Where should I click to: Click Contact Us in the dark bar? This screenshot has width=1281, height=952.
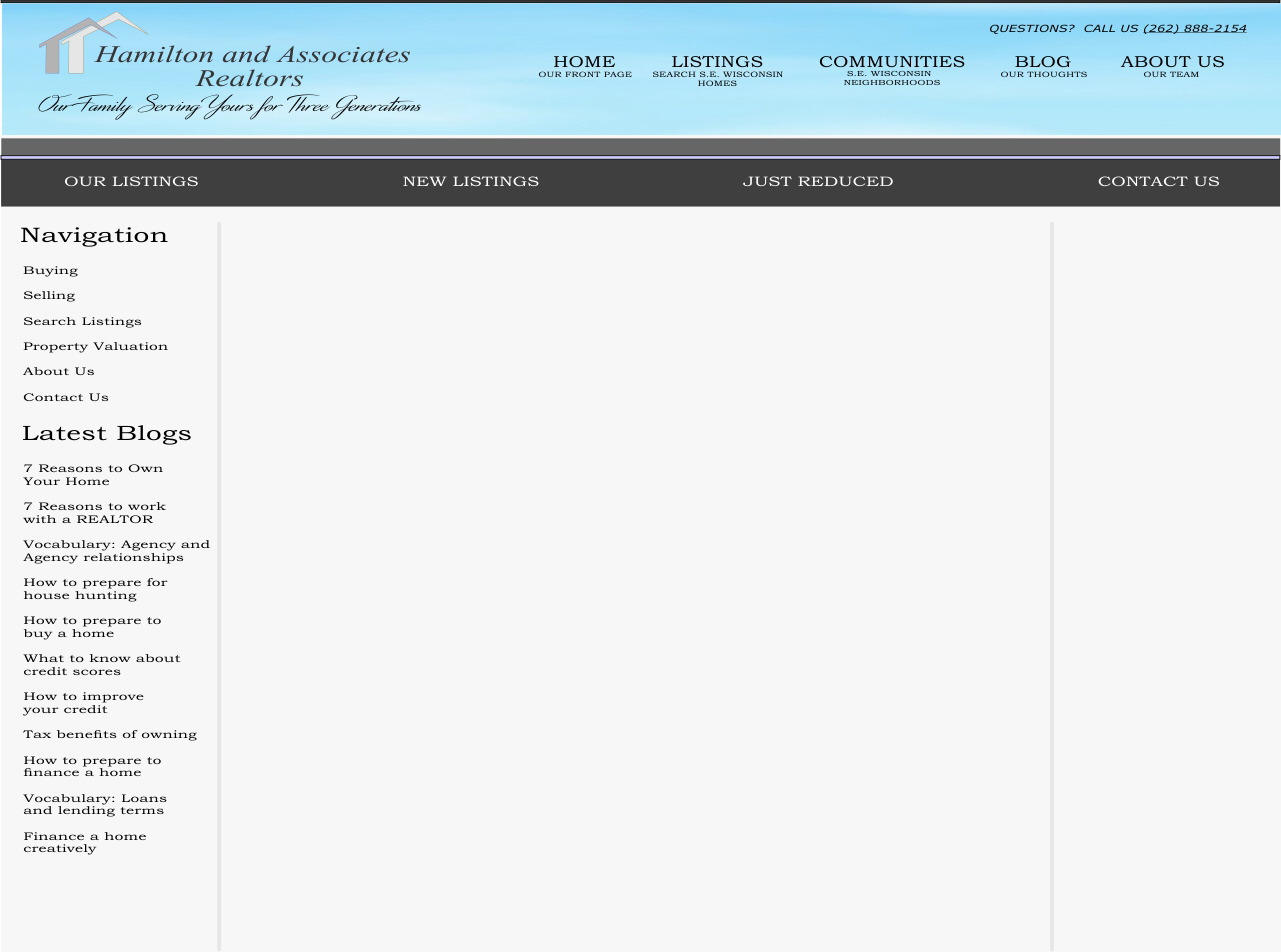click(x=1158, y=181)
